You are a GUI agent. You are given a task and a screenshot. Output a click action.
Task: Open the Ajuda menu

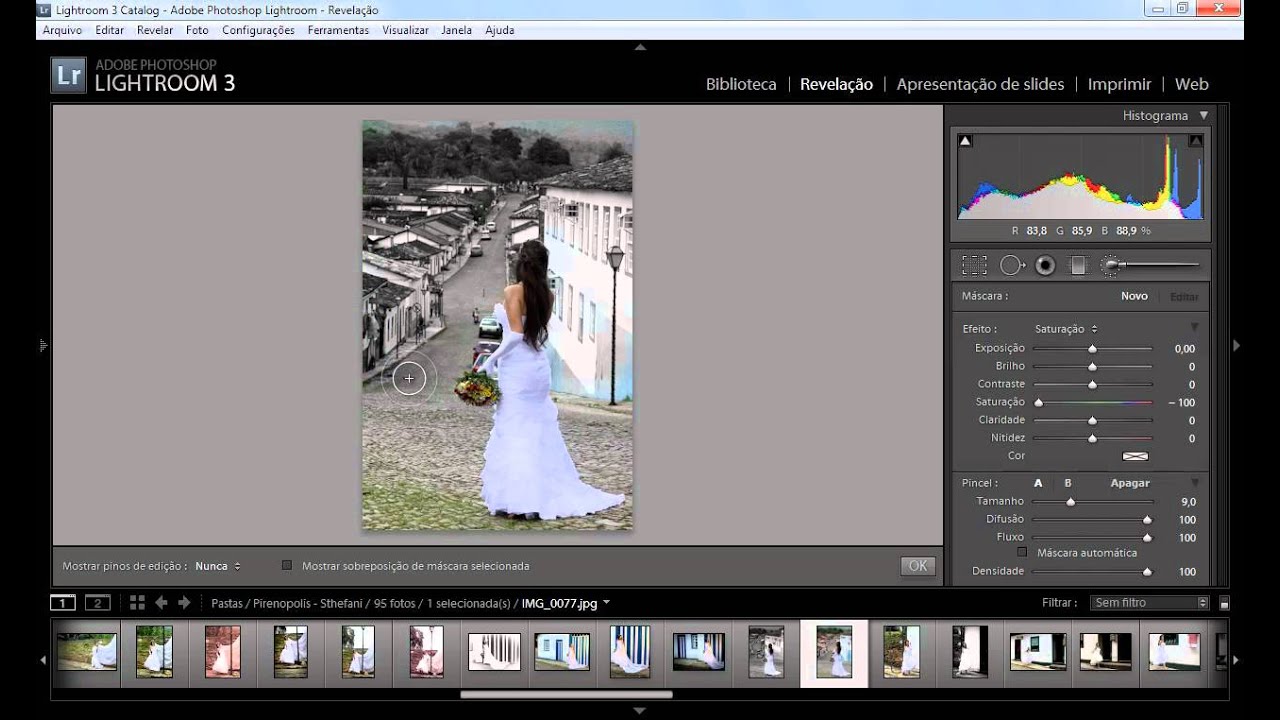(x=500, y=30)
